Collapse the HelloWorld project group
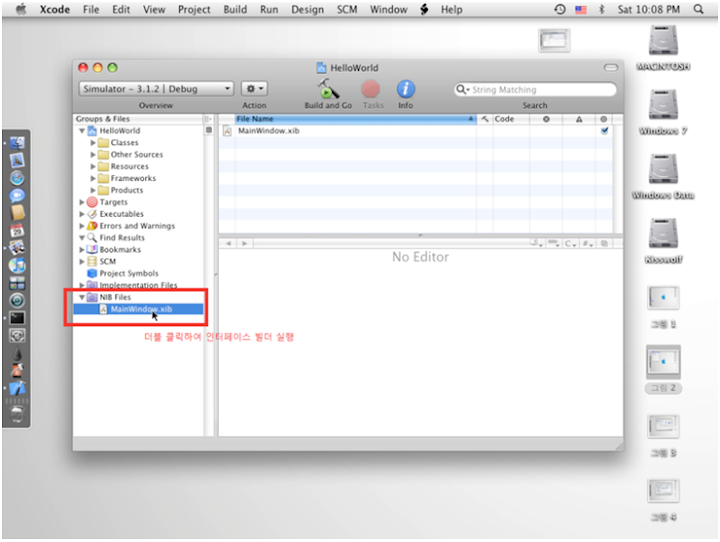720x542 pixels. 82,131
